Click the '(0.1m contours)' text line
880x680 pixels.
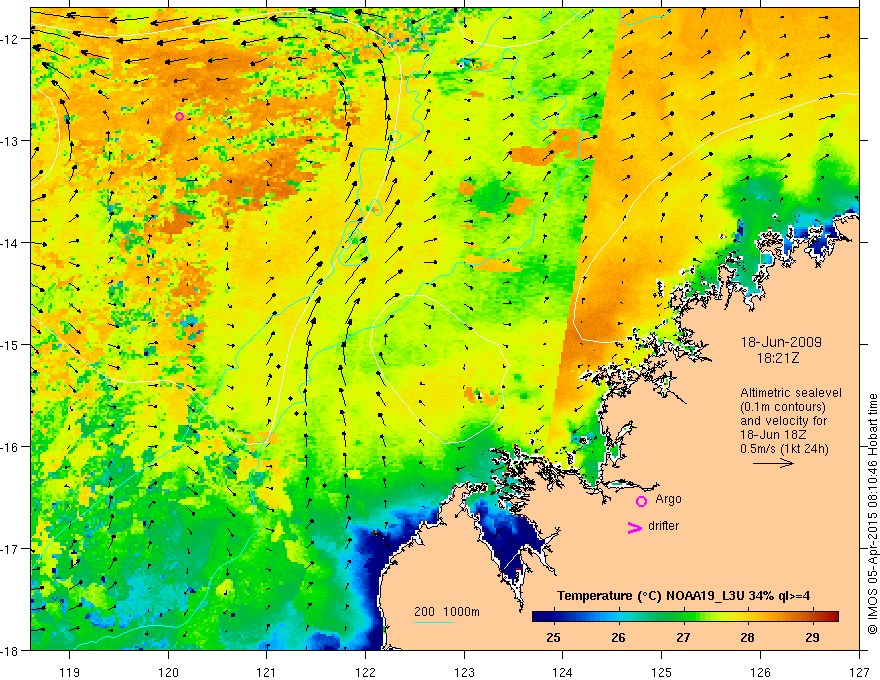pyautogui.click(x=783, y=407)
